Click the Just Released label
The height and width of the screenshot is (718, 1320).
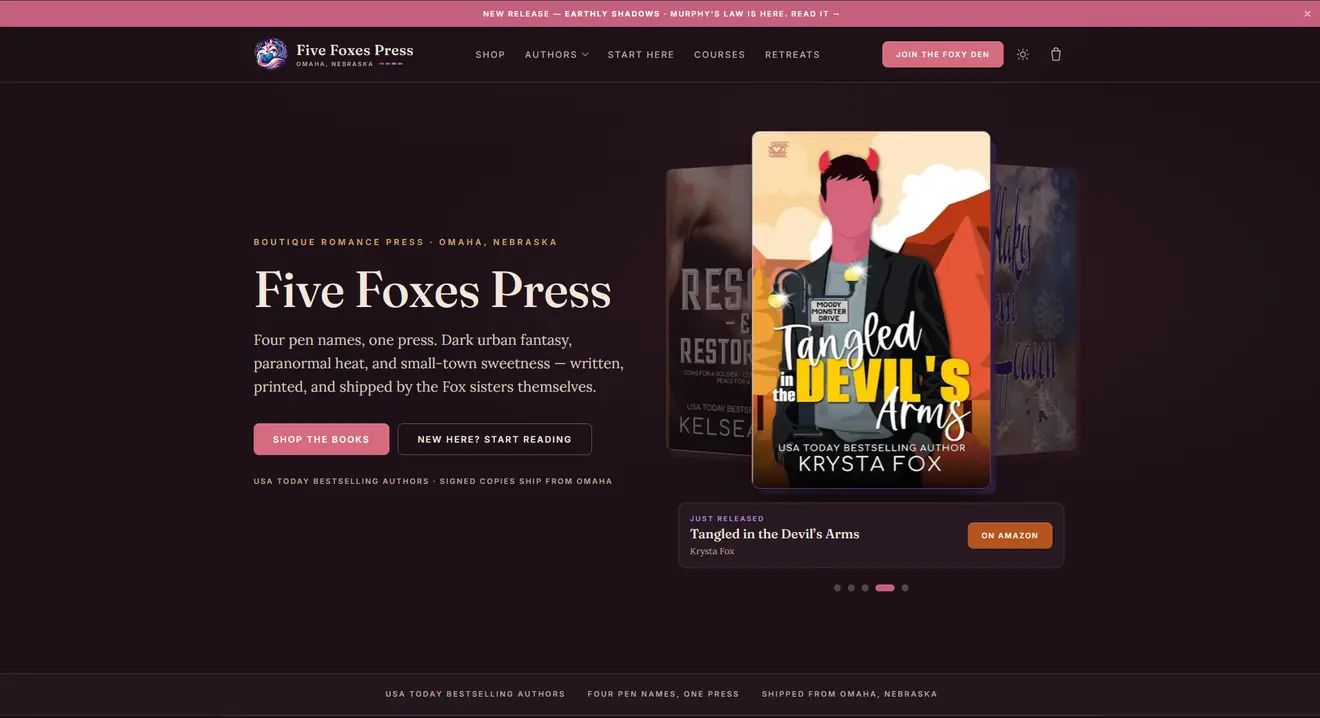(x=727, y=518)
